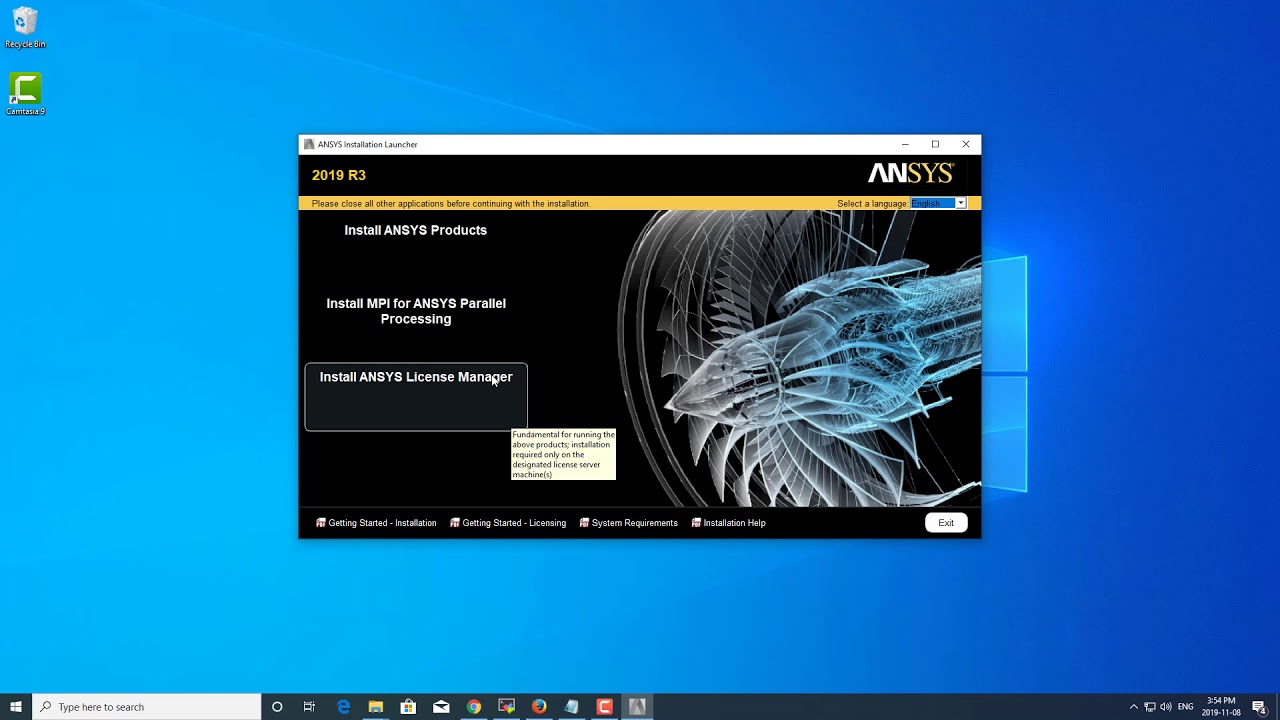Screen dimensions: 1280x720
Task: Open Getting Started - Licensing guide
Action: click(x=514, y=523)
